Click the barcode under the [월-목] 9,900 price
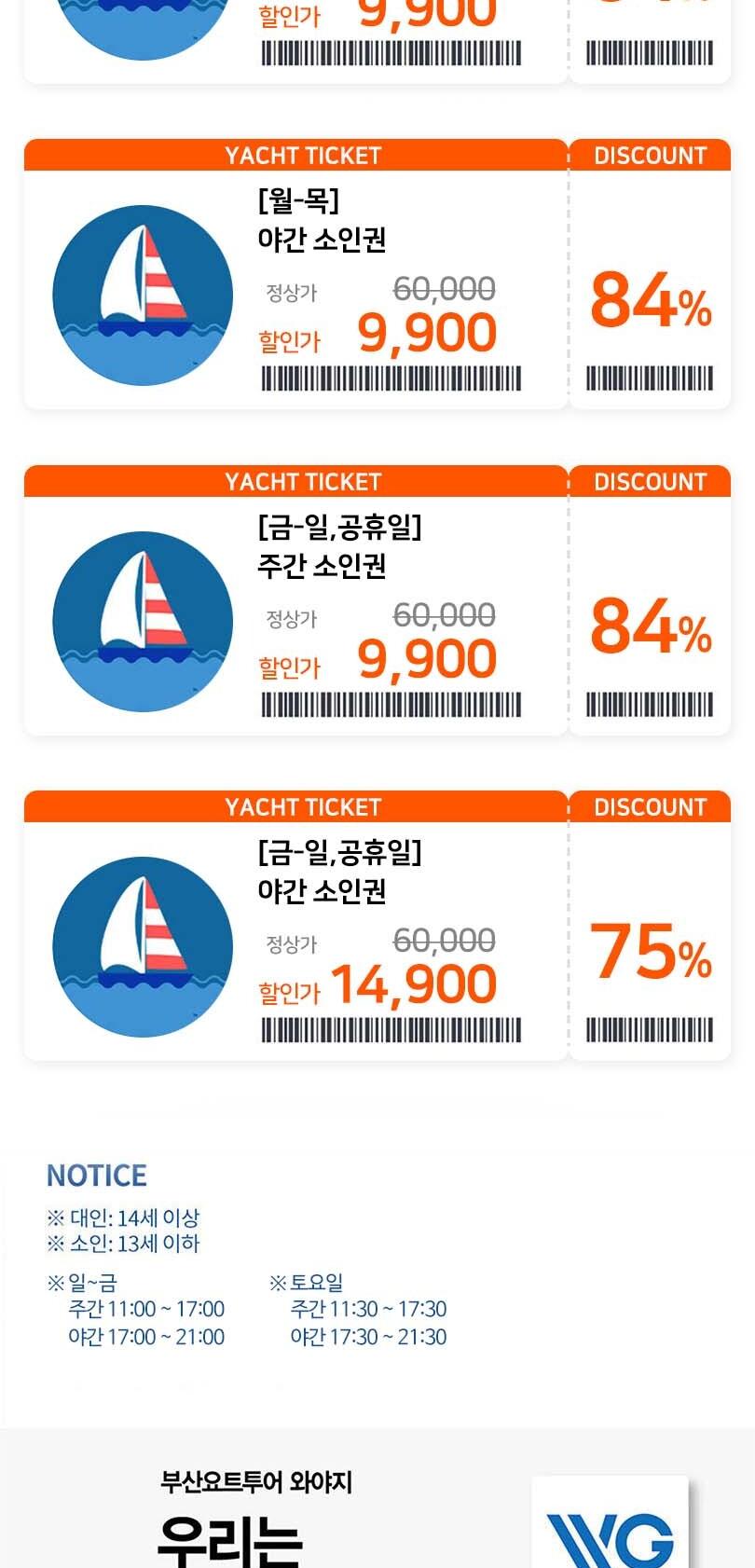Screen dimensions: 755x1568 (x=391, y=378)
